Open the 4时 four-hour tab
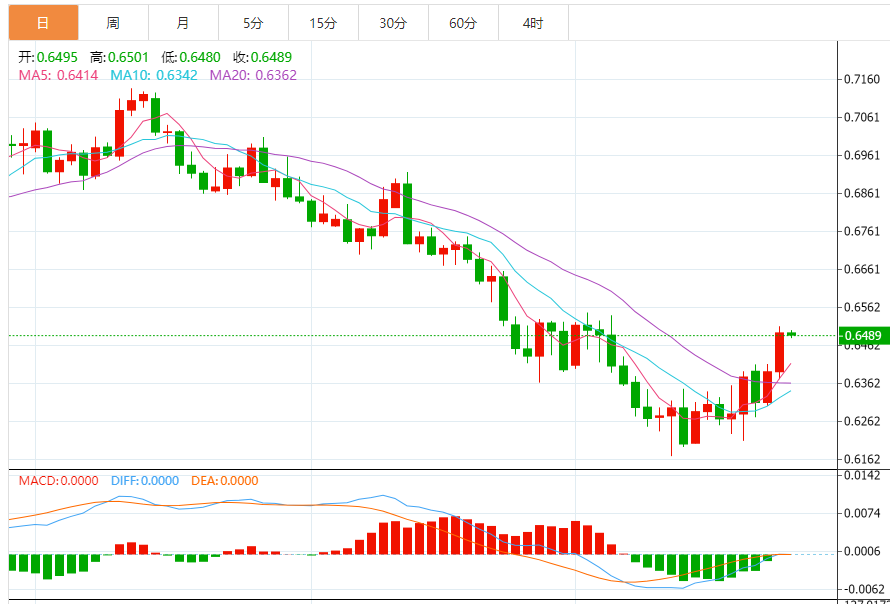 point(533,23)
